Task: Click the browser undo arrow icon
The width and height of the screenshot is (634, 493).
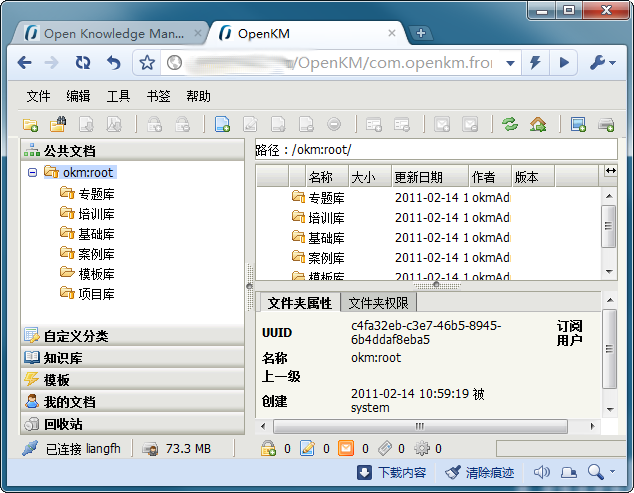Action: tap(114, 63)
